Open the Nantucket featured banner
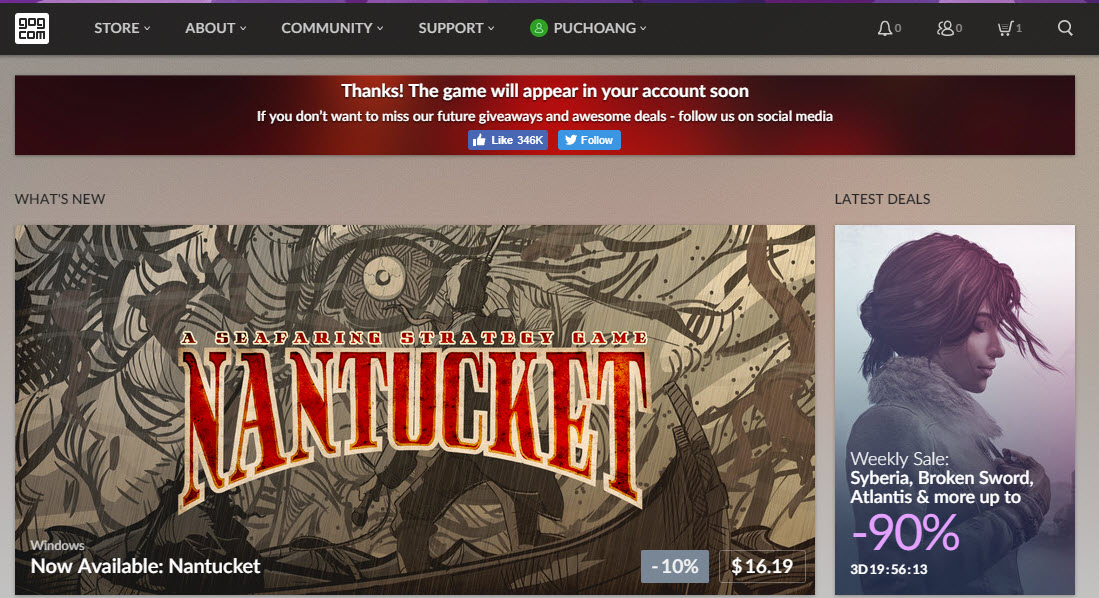This screenshot has height=598, width=1099. point(415,410)
